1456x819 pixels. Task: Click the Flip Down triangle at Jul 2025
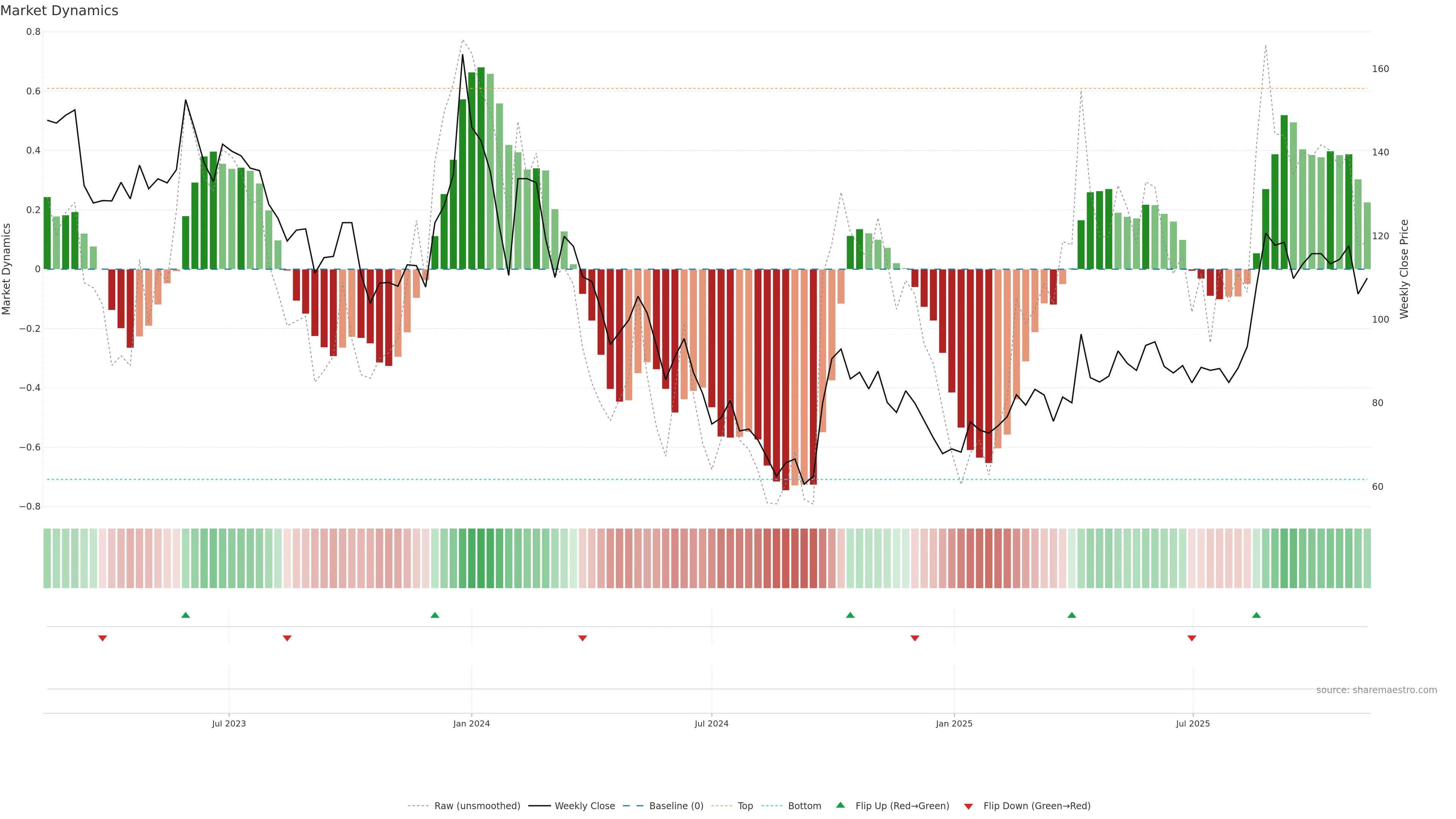[1192, 638]
